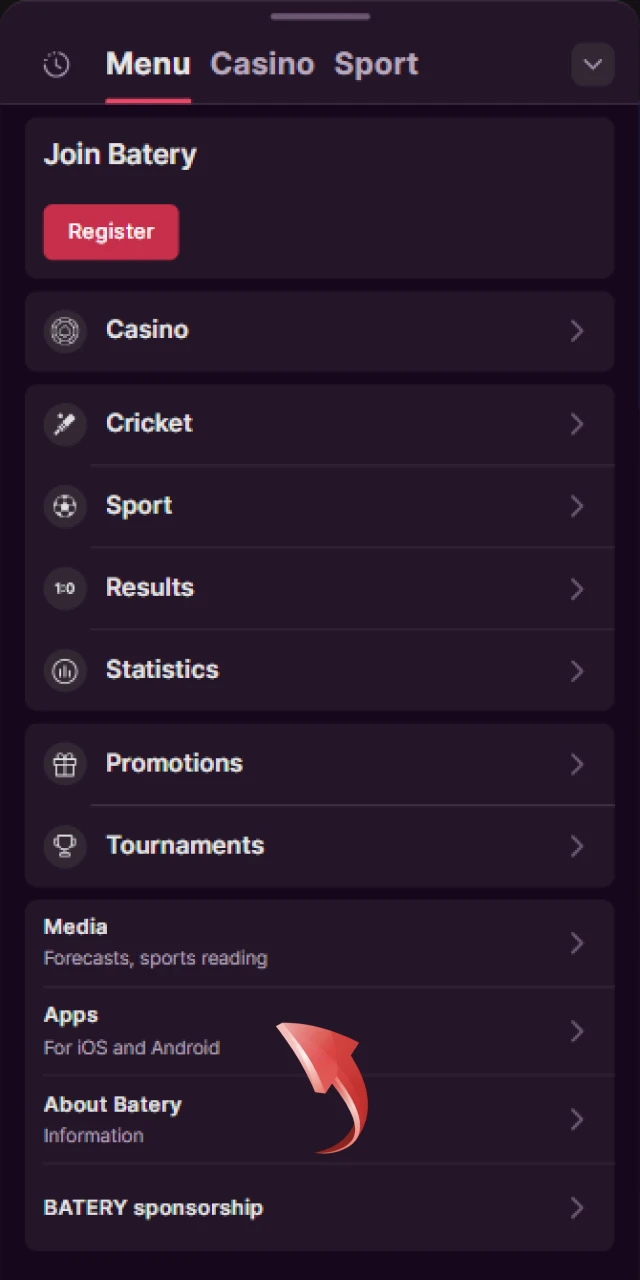Click the Cricket bat icon
The image size is (640, 1280).
(x=65, y=424)
